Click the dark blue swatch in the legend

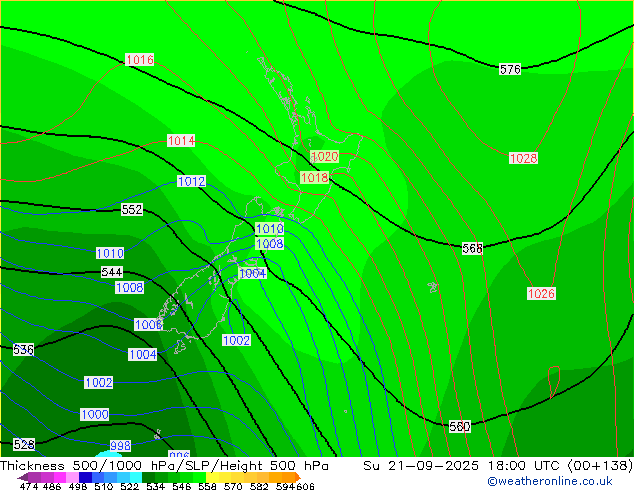pos(85,477)
